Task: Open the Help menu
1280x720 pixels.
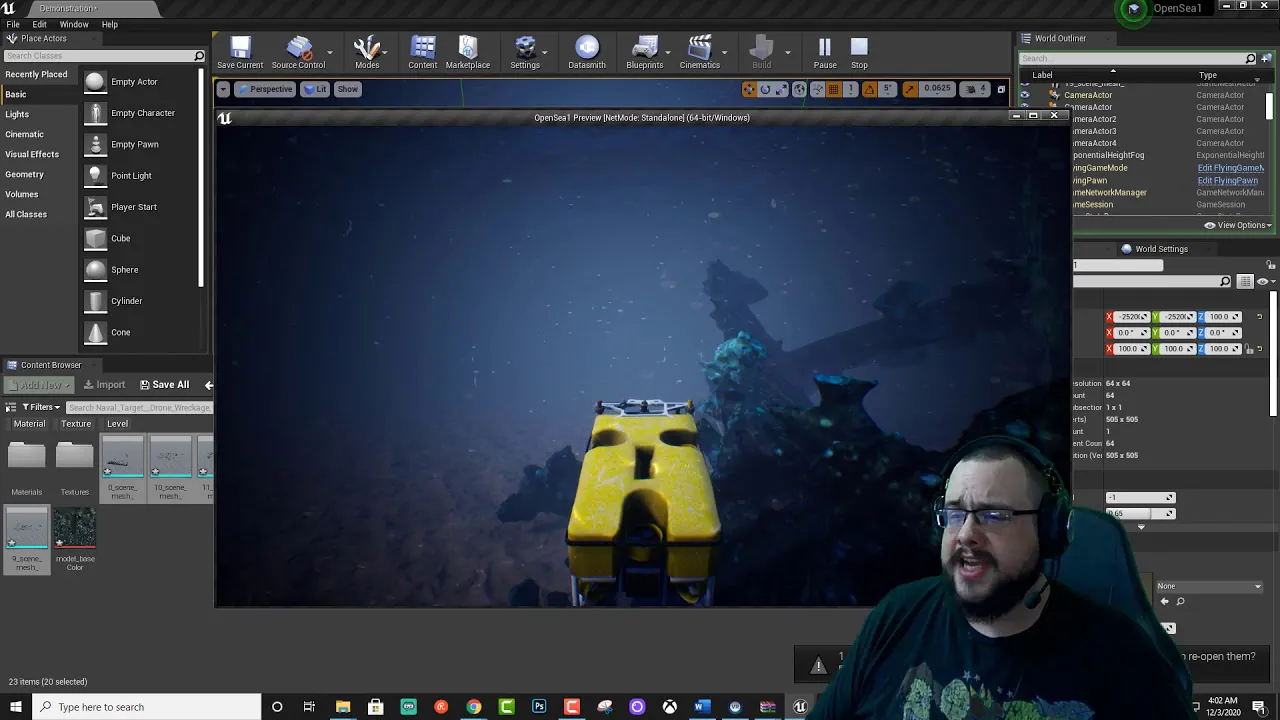Action: (110, 24)
